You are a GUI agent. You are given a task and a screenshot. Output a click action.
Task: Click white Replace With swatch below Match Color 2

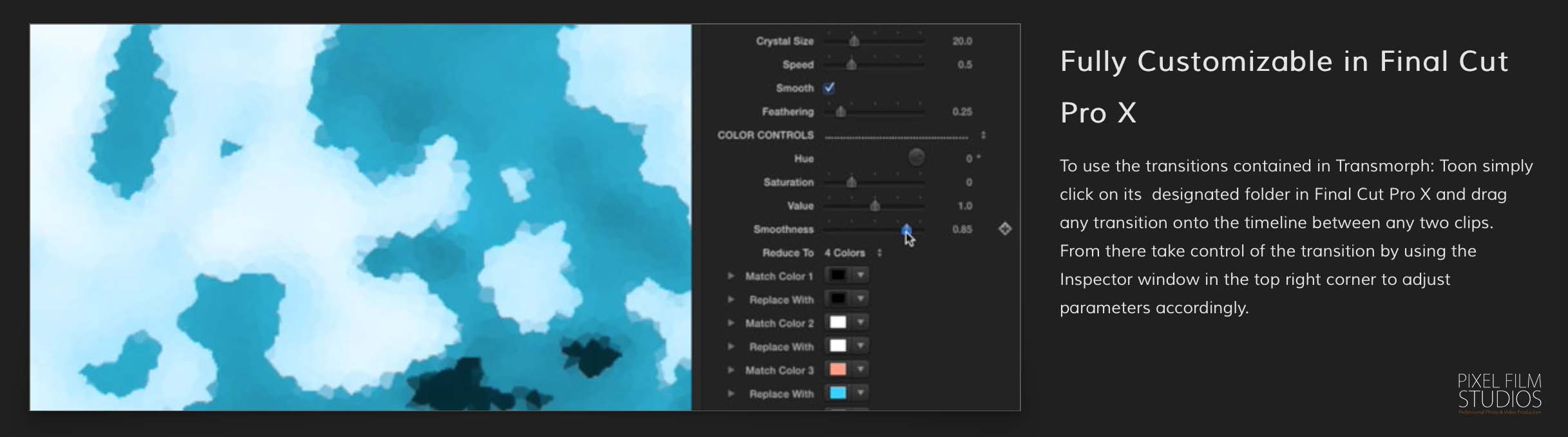[837, 346]
